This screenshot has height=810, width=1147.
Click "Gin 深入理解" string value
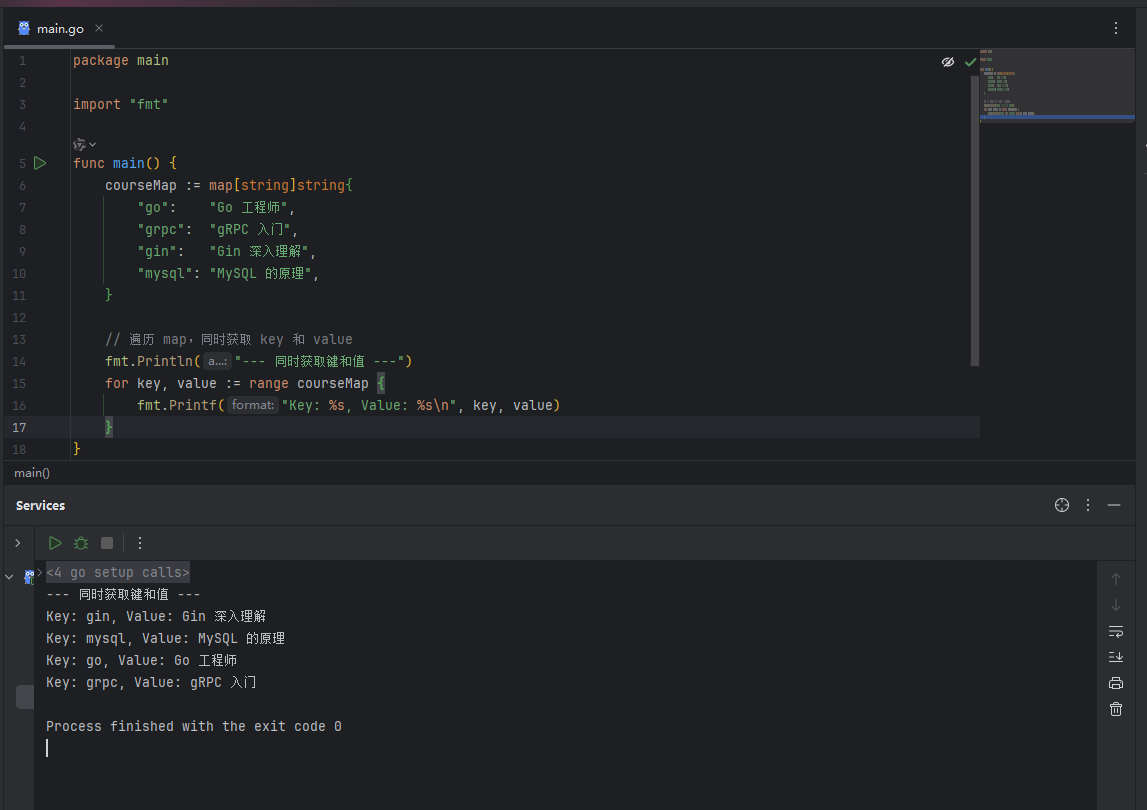click(260, 251)
